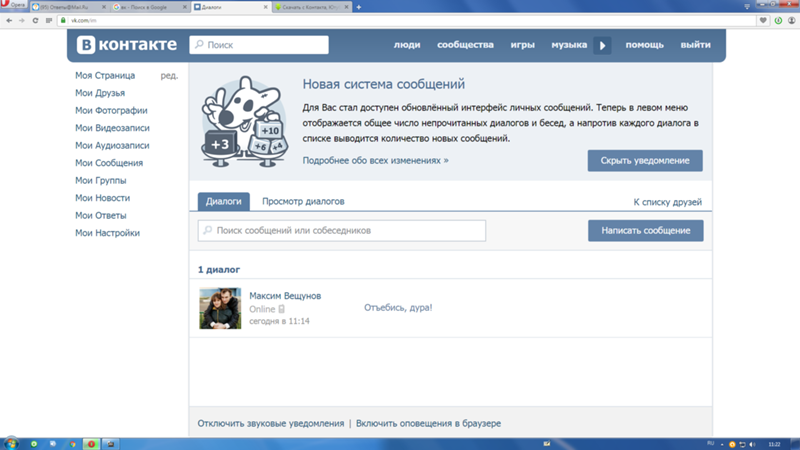Image resolution: width=800 pixels, height=450 pixels.
Task: Open люди in top menu
Action: click(407, 44)
